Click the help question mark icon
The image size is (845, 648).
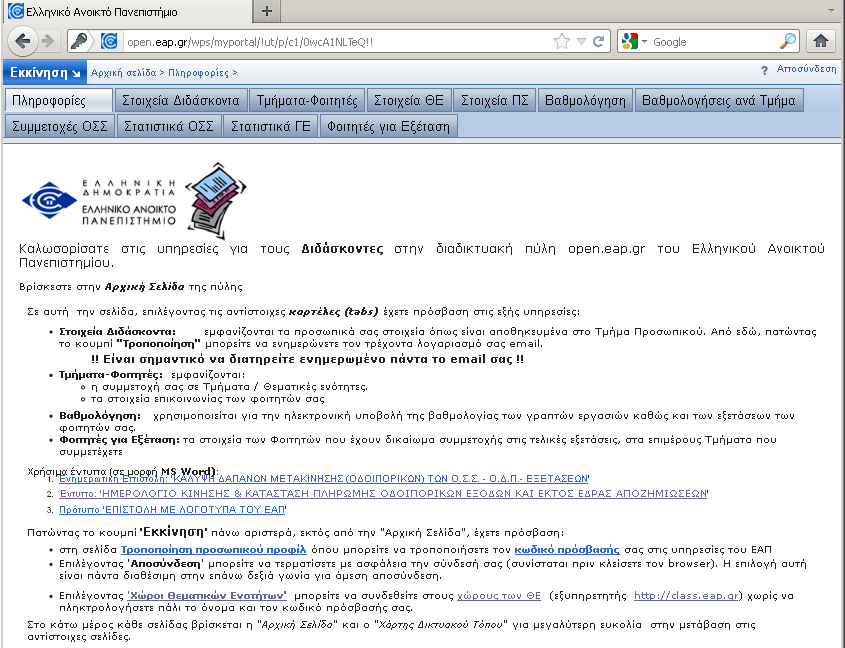click(764, 70)
